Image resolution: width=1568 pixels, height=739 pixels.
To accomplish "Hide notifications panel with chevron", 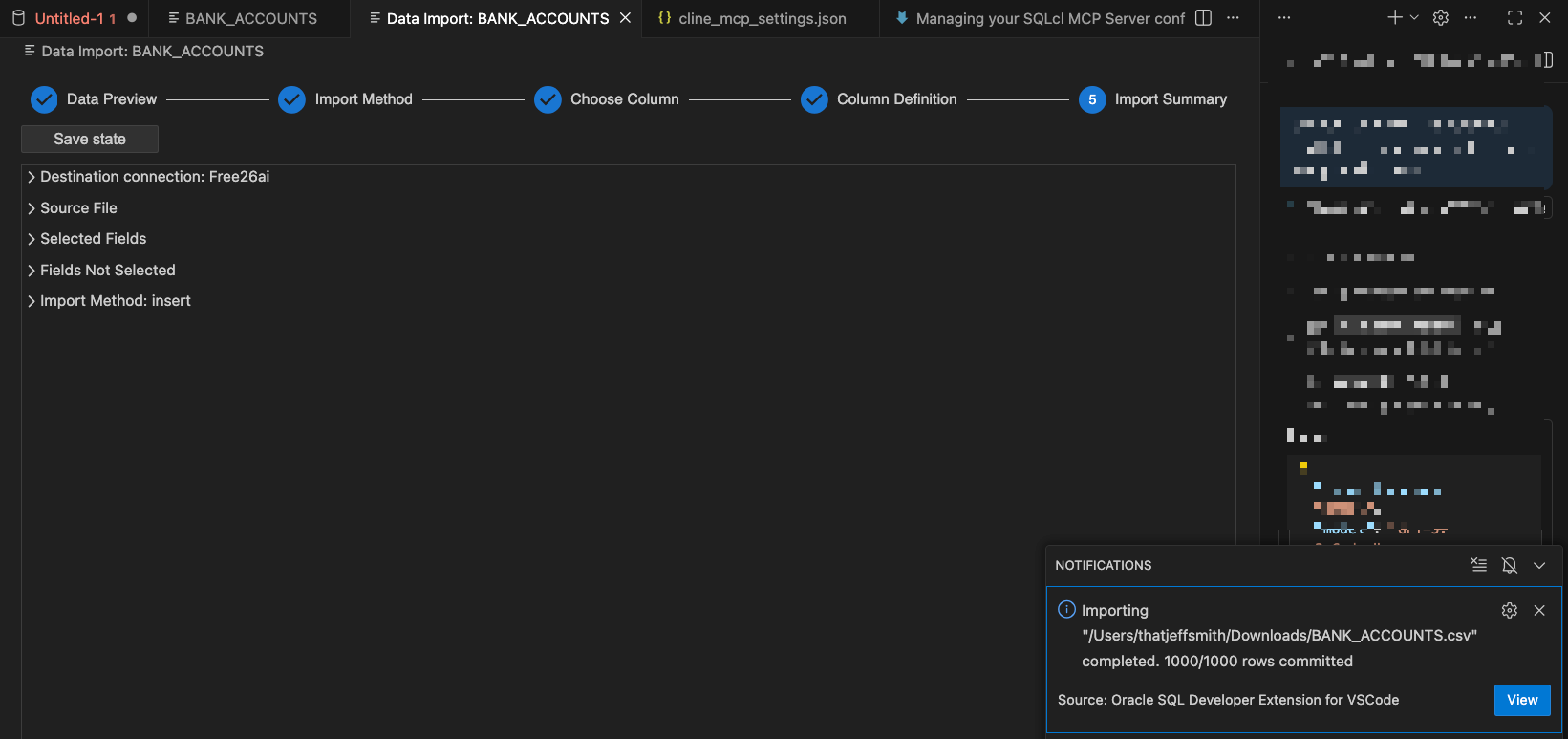I will 1539,565.
